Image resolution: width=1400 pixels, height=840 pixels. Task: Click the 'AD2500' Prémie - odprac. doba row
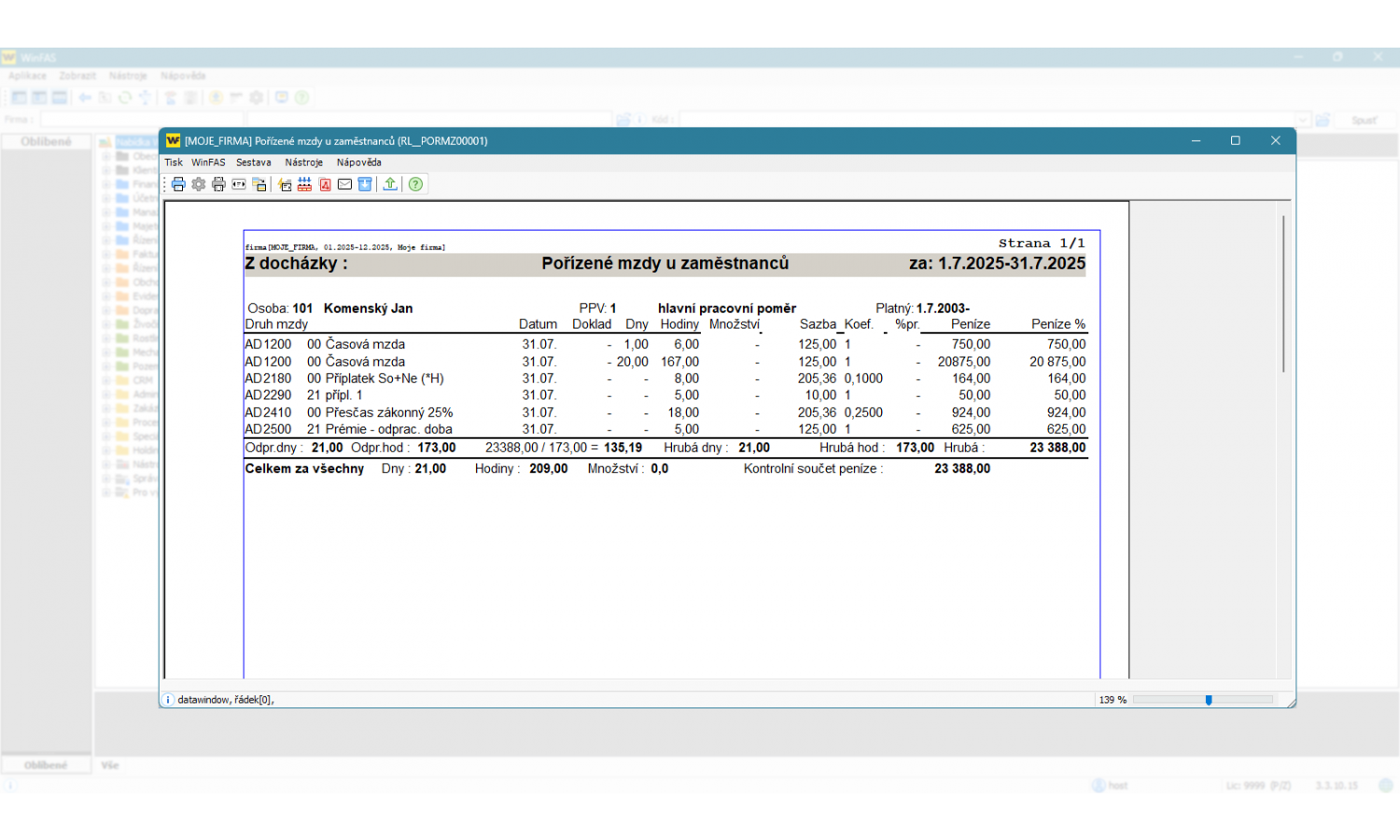[665, 429]
